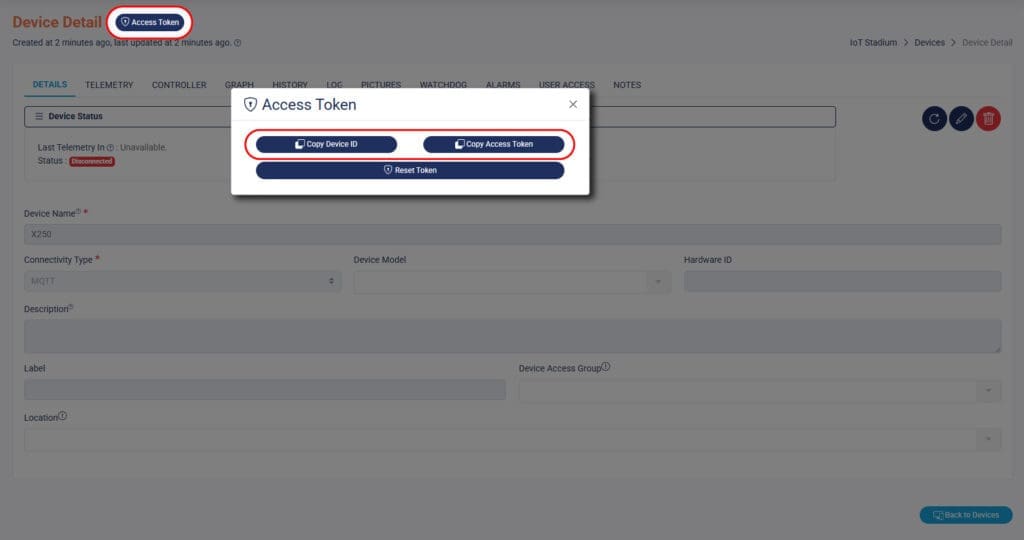Click info icon next to Last Telemetry In
Screen dimensions: 1024x540
pos(110,147)
